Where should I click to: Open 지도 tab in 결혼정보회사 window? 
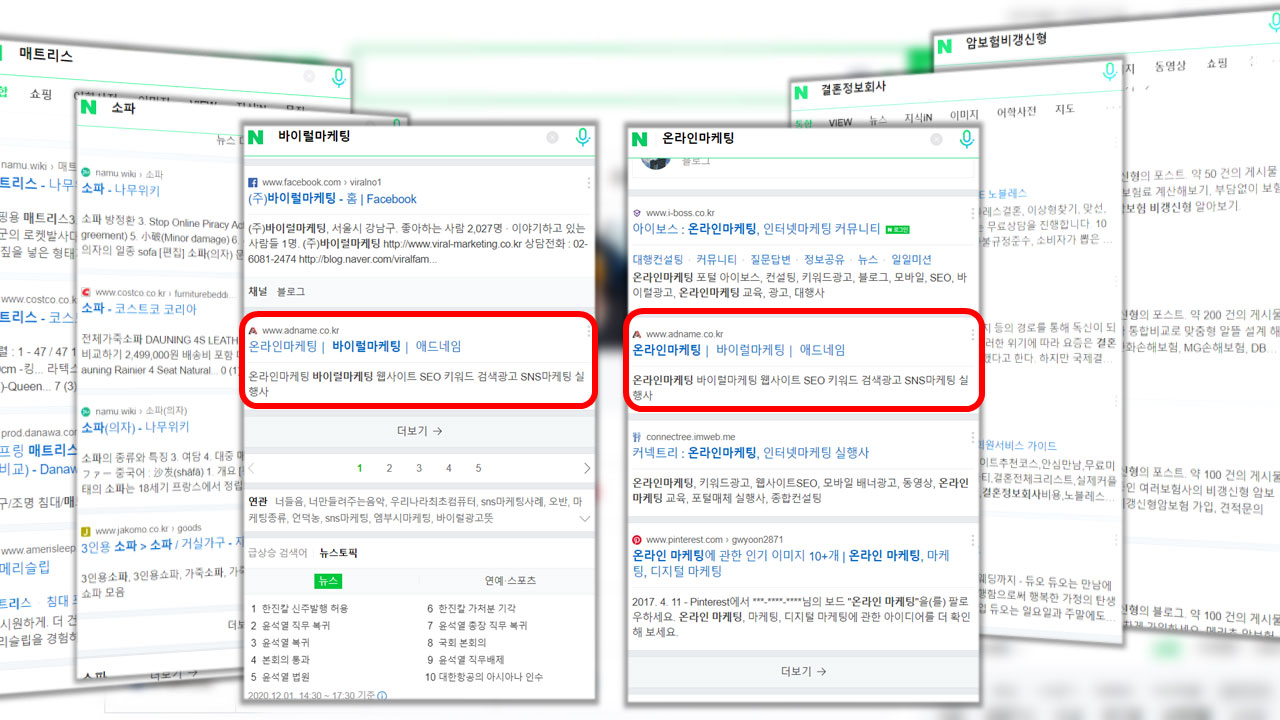[x=1064, y=109]
